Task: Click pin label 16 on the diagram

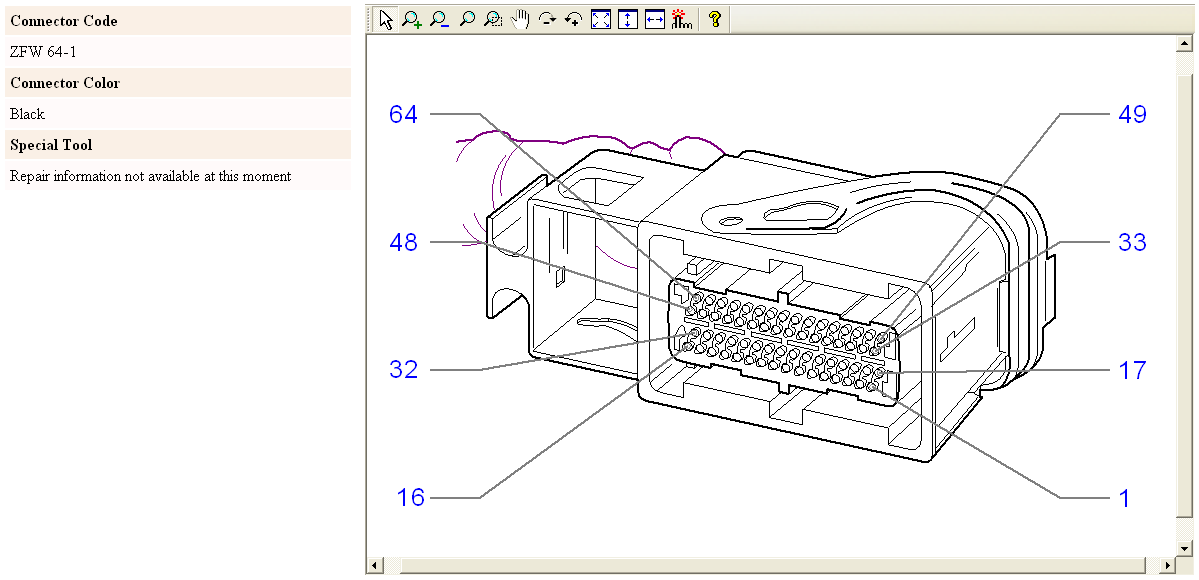Action: [x=411, y=497]
